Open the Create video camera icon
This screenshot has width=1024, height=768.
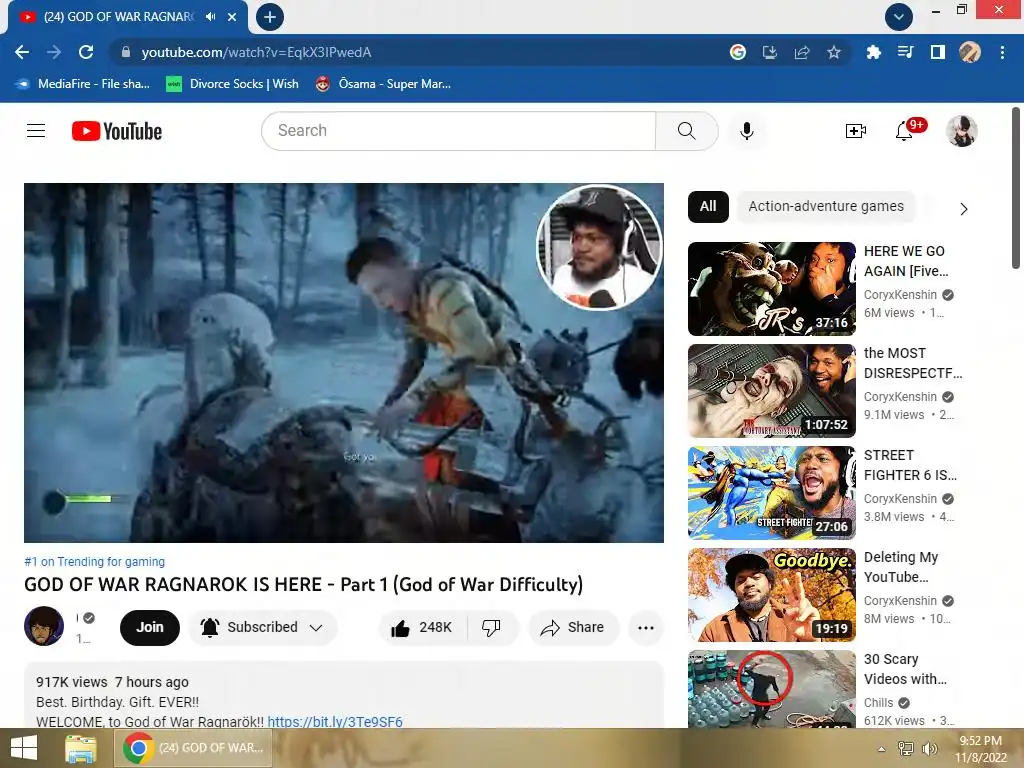856,131
